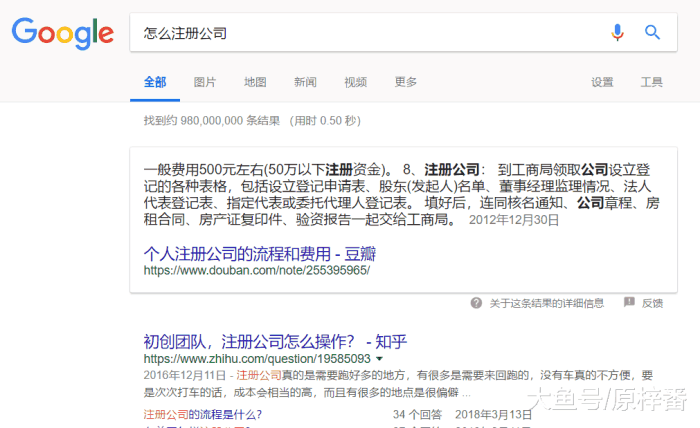Viewport: 700px width, 428px height.
Task: Switch to the 图片 (Images) tab
Action: click(204, 82)
